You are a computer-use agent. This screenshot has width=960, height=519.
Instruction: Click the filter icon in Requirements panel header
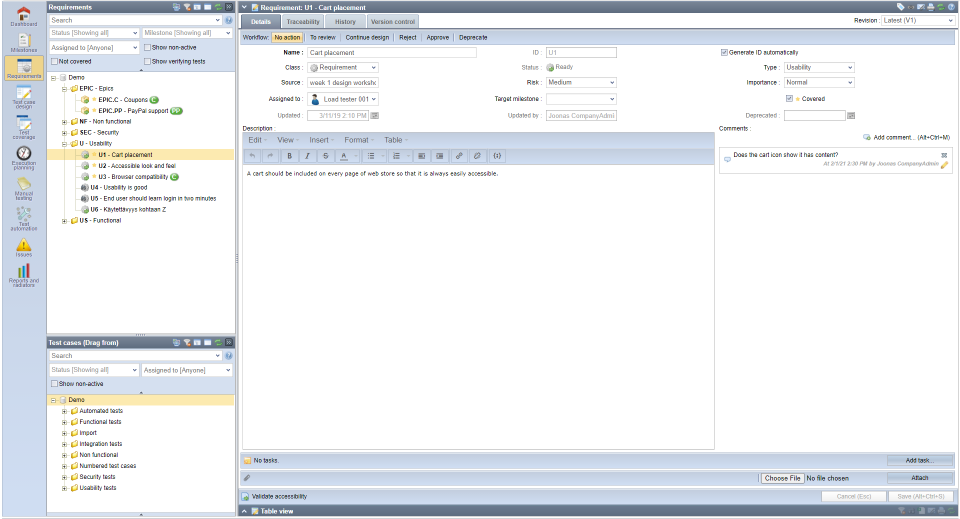click(187, 7)
